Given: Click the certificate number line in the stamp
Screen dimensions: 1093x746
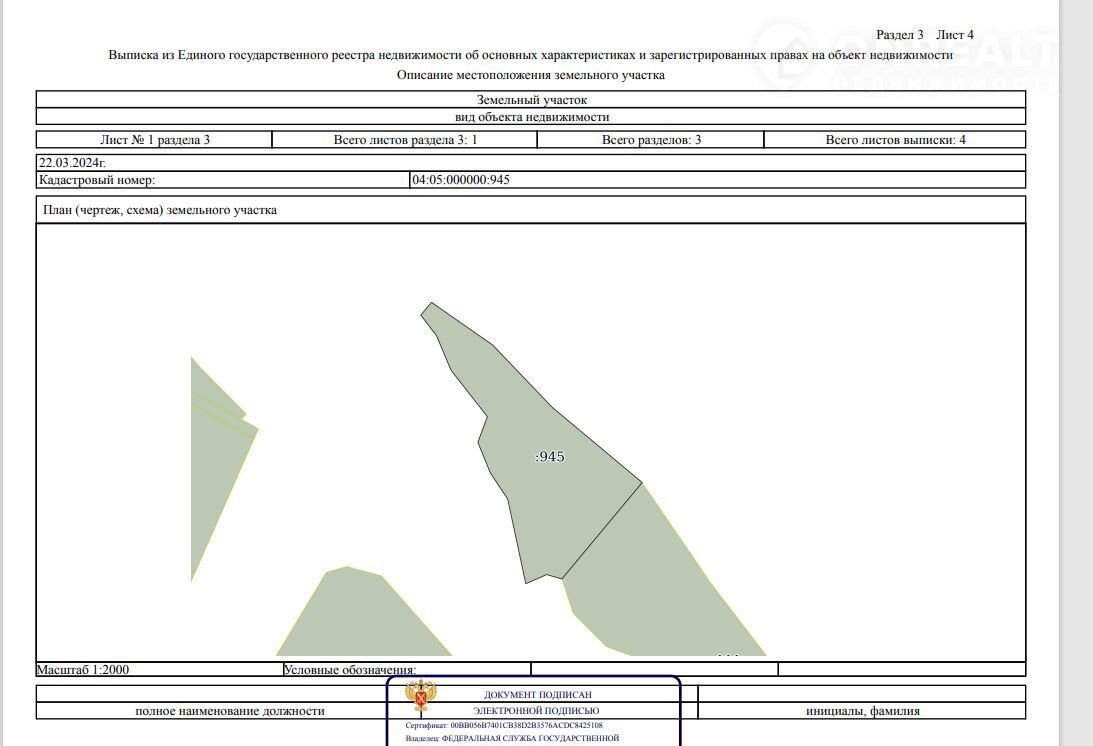Looking at the screenshot, I should coord(504,725).
